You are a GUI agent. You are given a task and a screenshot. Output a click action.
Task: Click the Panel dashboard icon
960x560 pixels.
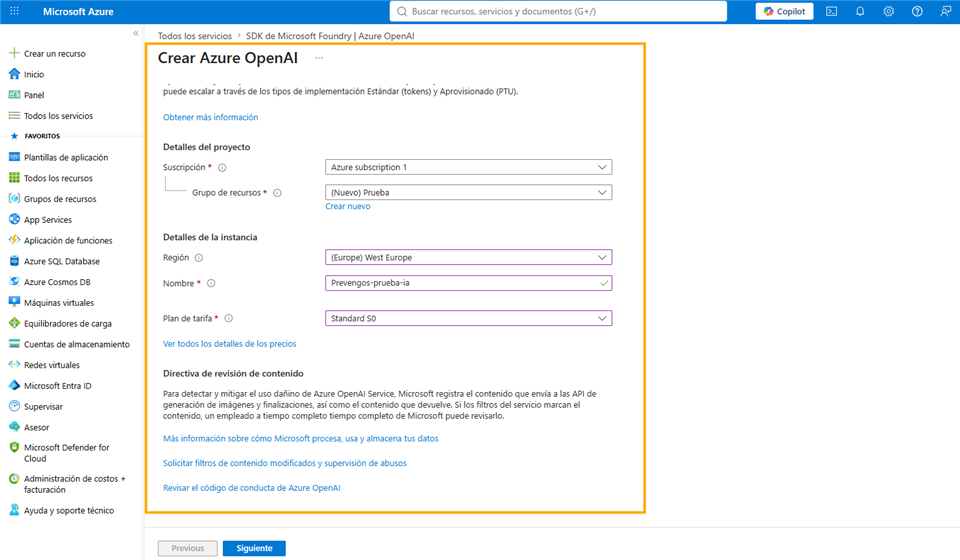pyautogui.click(x=14, y=95)
